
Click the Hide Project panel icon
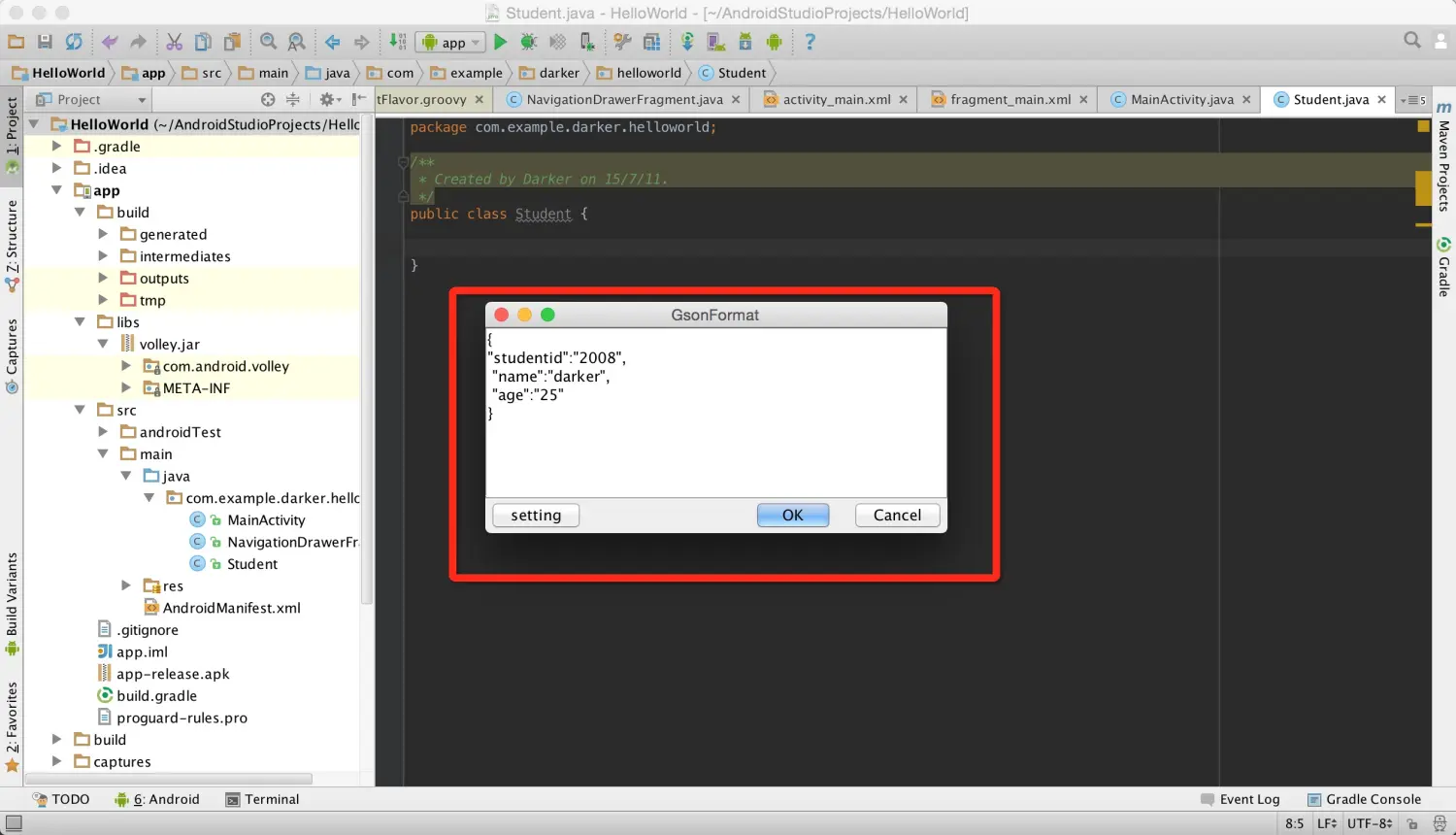358,99
